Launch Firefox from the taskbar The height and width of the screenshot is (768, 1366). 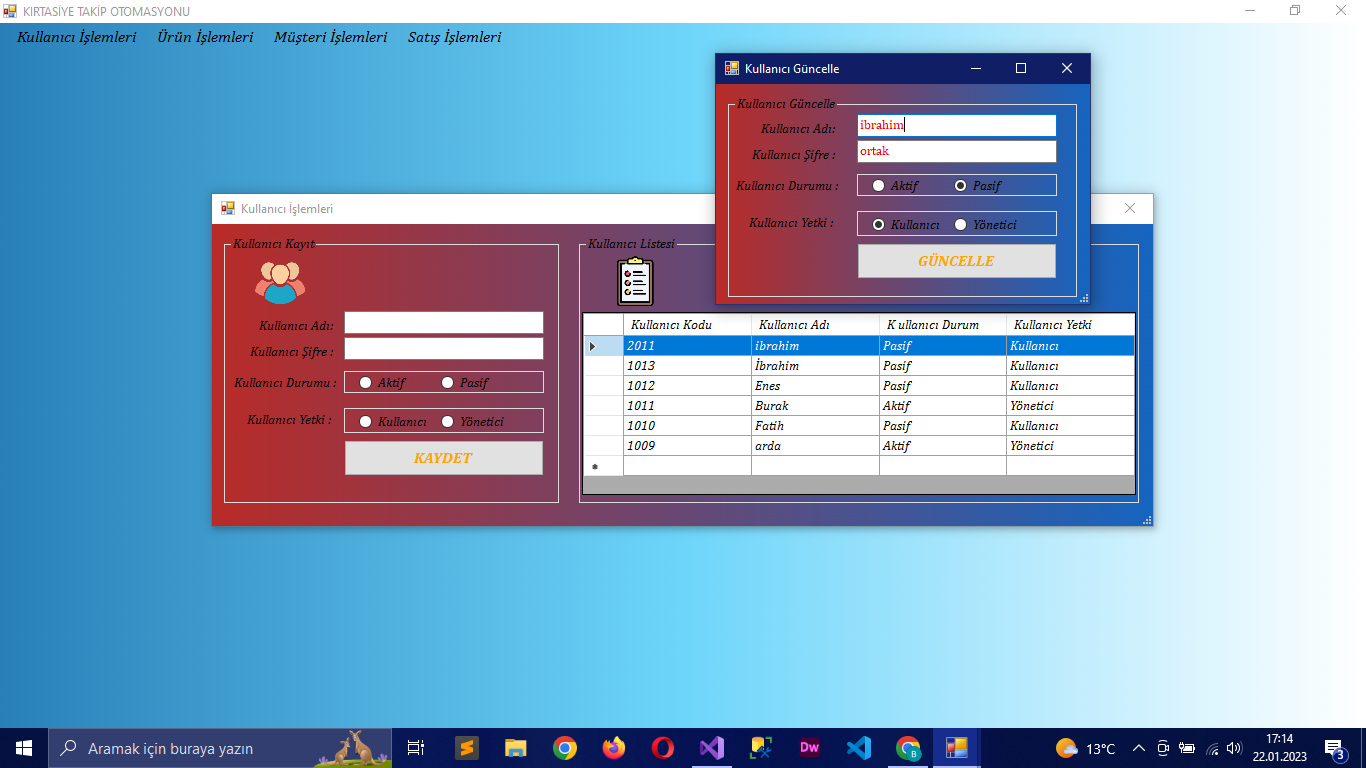click(614, 748)
